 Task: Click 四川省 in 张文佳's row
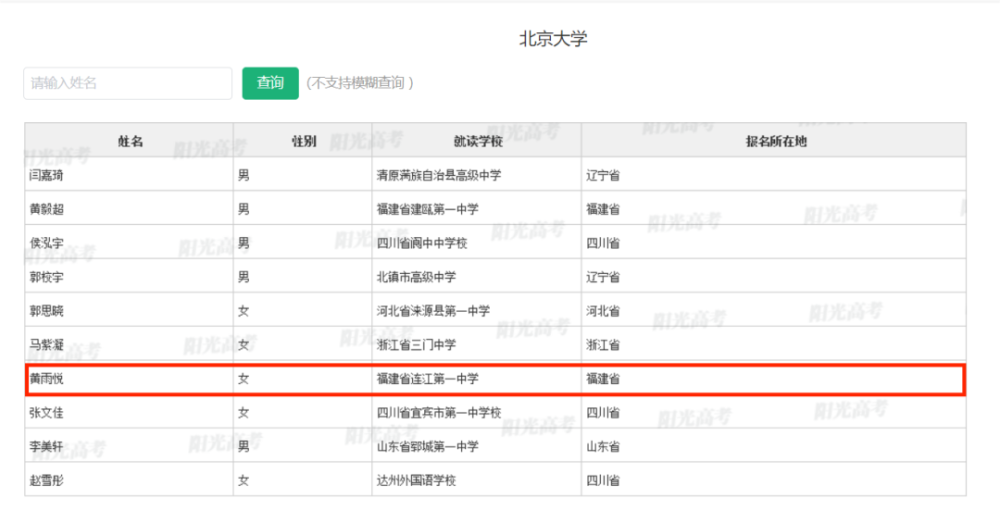tap(603, 413)
